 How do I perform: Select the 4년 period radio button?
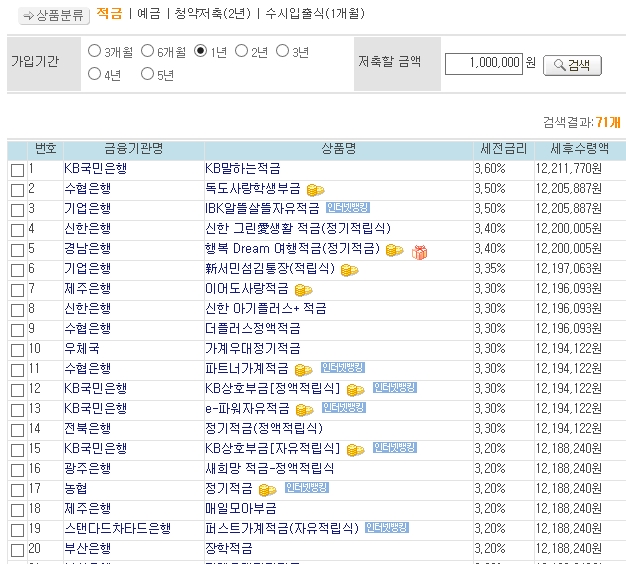coord(94,73)
